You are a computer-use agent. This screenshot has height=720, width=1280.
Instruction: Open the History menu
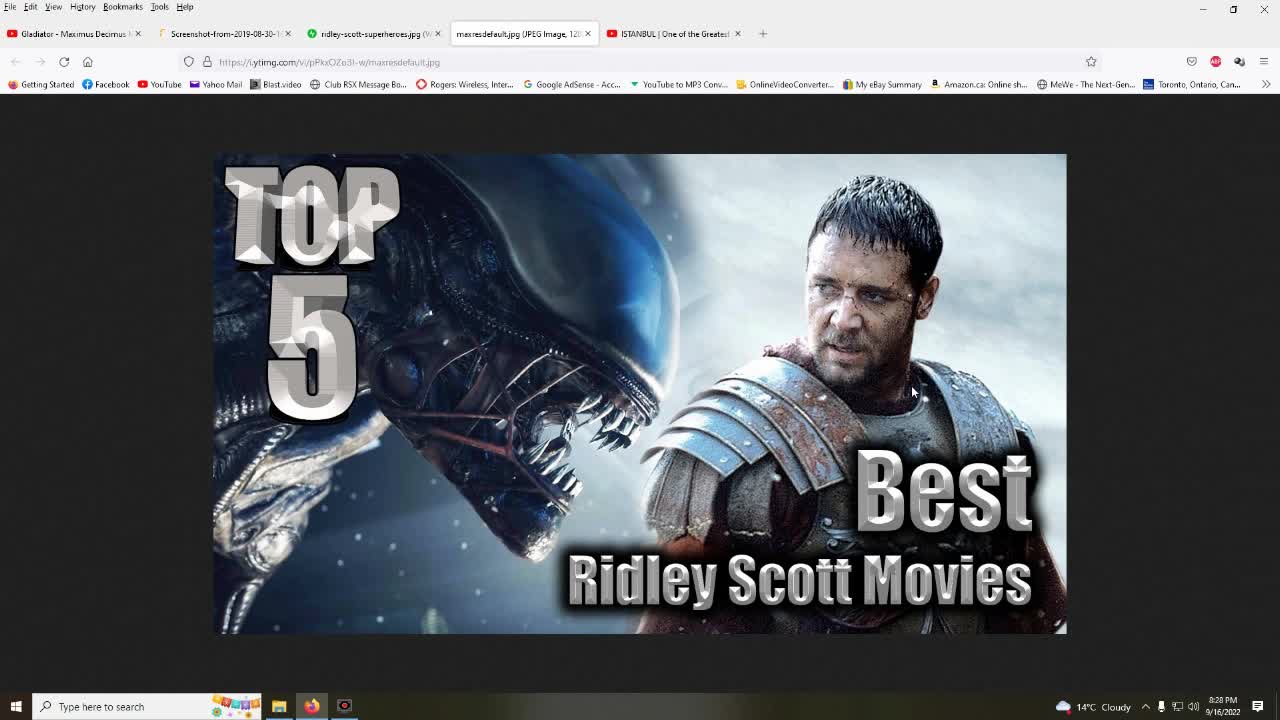tap(83, 7)
